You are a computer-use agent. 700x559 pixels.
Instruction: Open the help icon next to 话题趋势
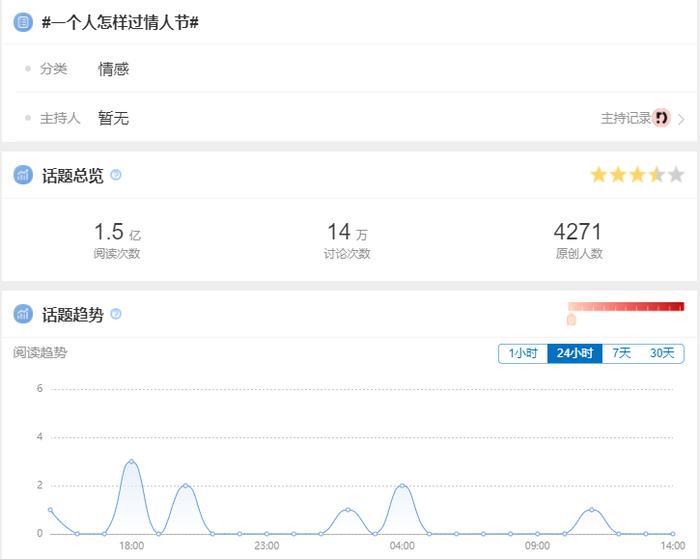click(116, 314)
